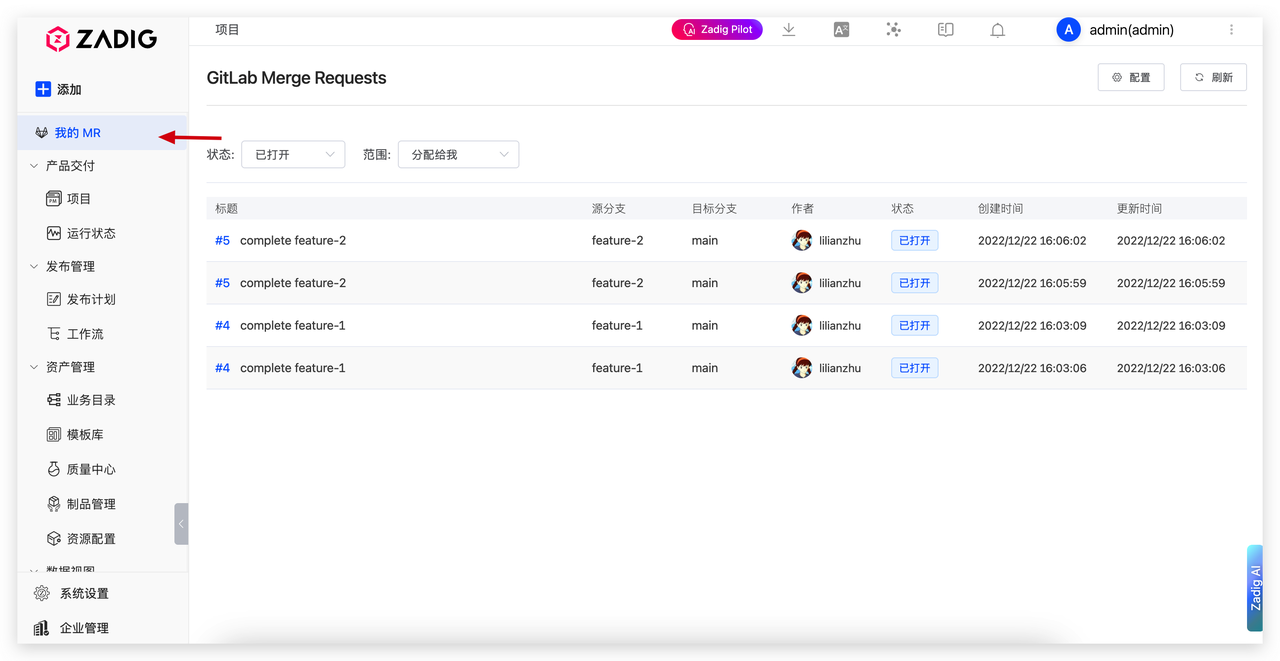Open the 状态 filter dropdown
The image size is (1280, 661).
292,154
